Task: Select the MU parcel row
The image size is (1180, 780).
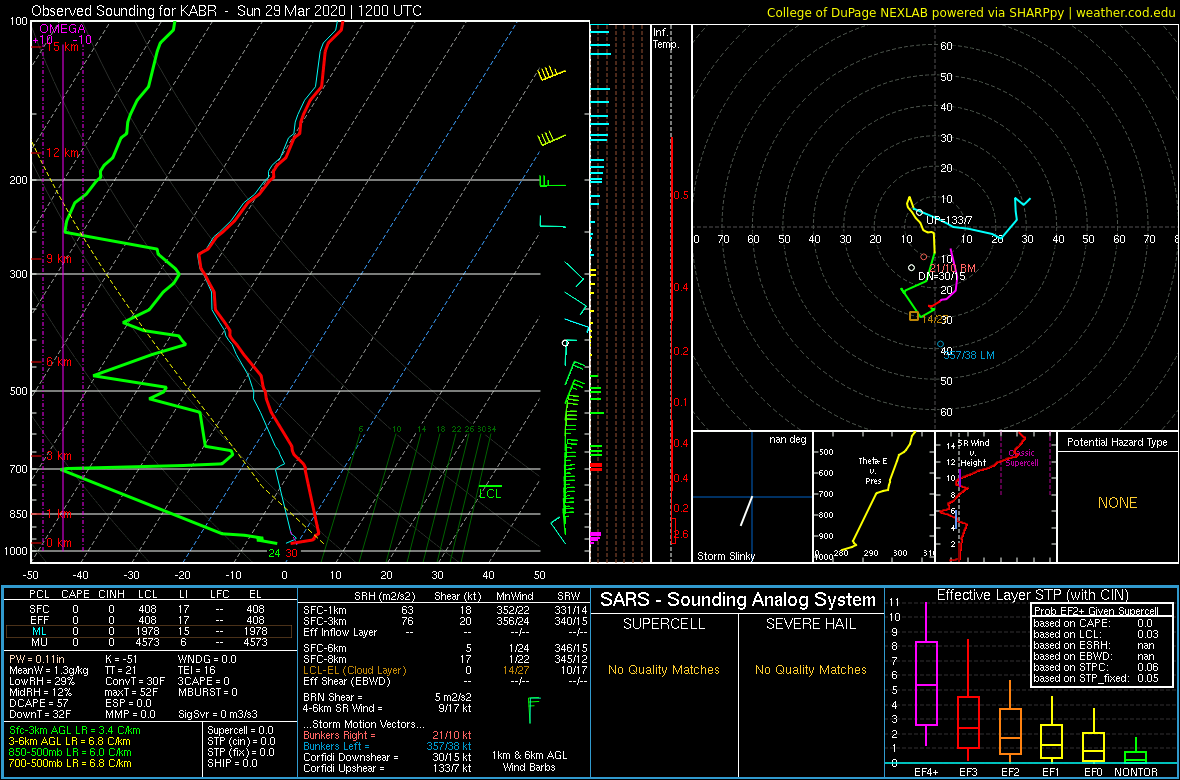Action: (x=151, y=642)
